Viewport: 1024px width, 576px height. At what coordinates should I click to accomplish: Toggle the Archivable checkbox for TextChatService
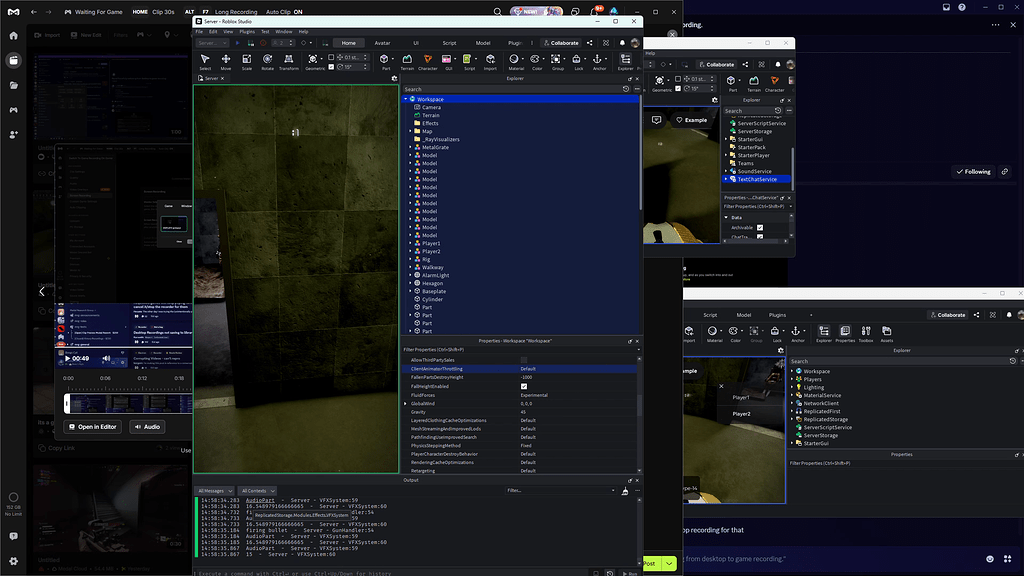click(760, 228)
